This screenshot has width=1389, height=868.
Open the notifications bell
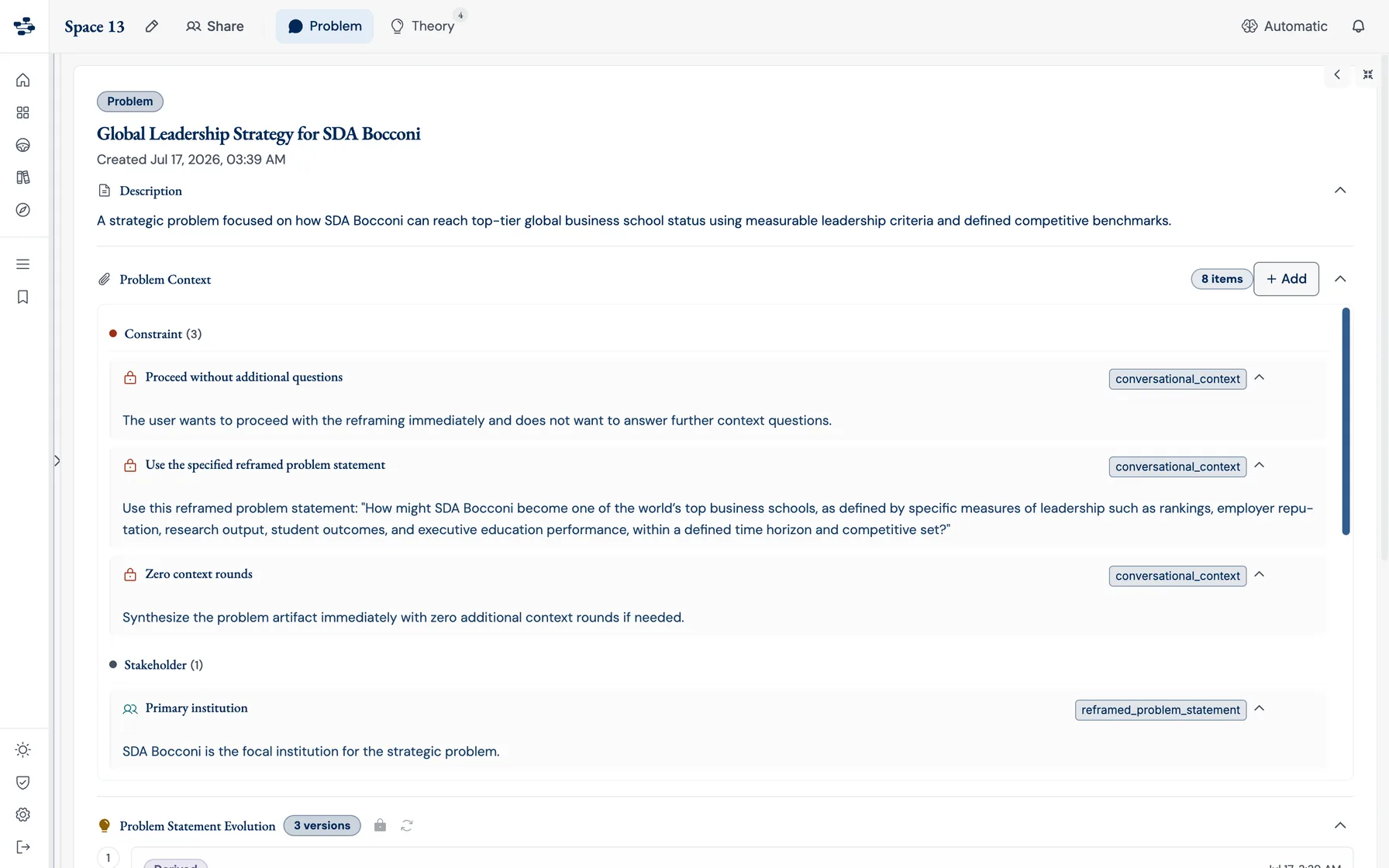1358,26
